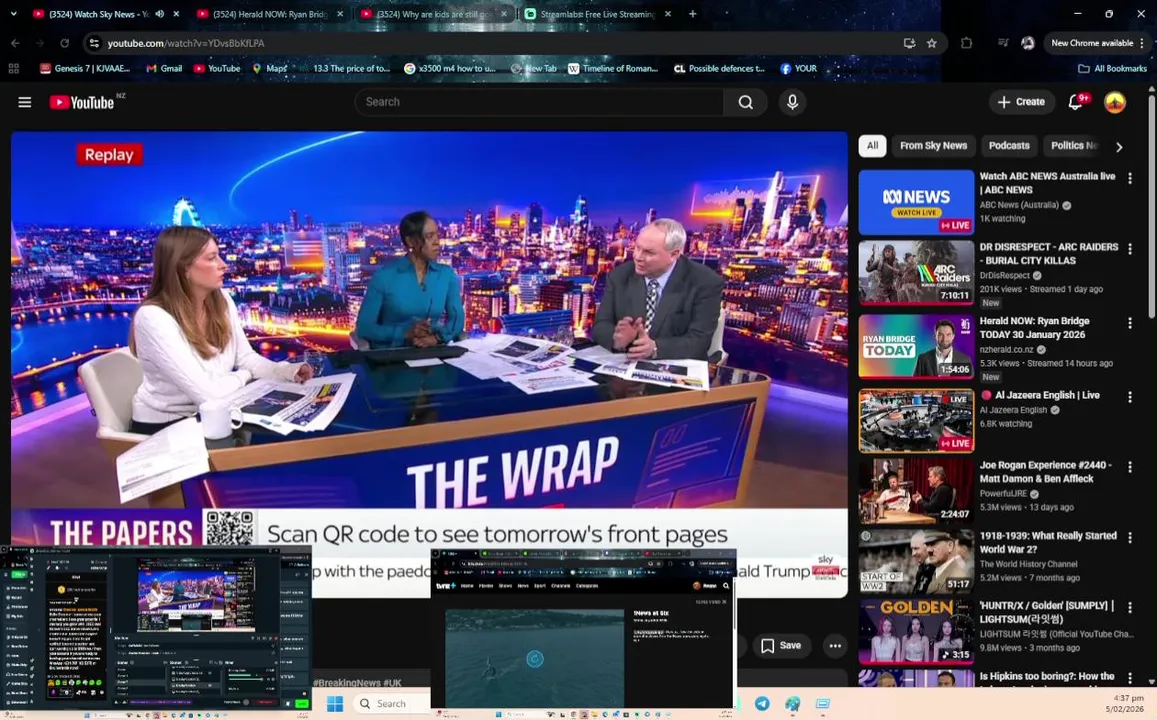Open the ARC Raiders video thumbnail
Viewport: 1157px width, 720px height.
coord(916,273)
